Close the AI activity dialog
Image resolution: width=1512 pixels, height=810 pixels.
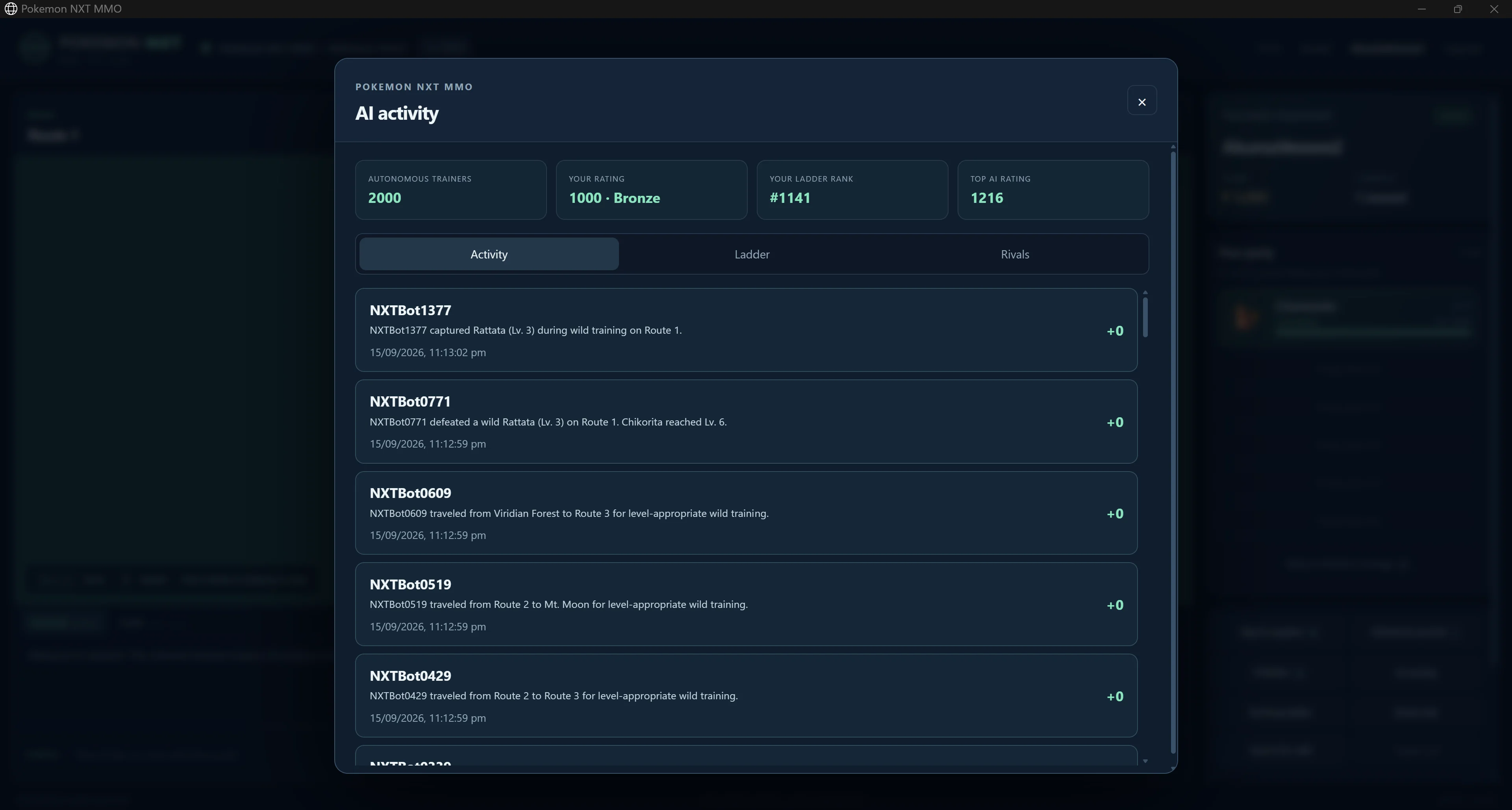[x=1141, y=101]
